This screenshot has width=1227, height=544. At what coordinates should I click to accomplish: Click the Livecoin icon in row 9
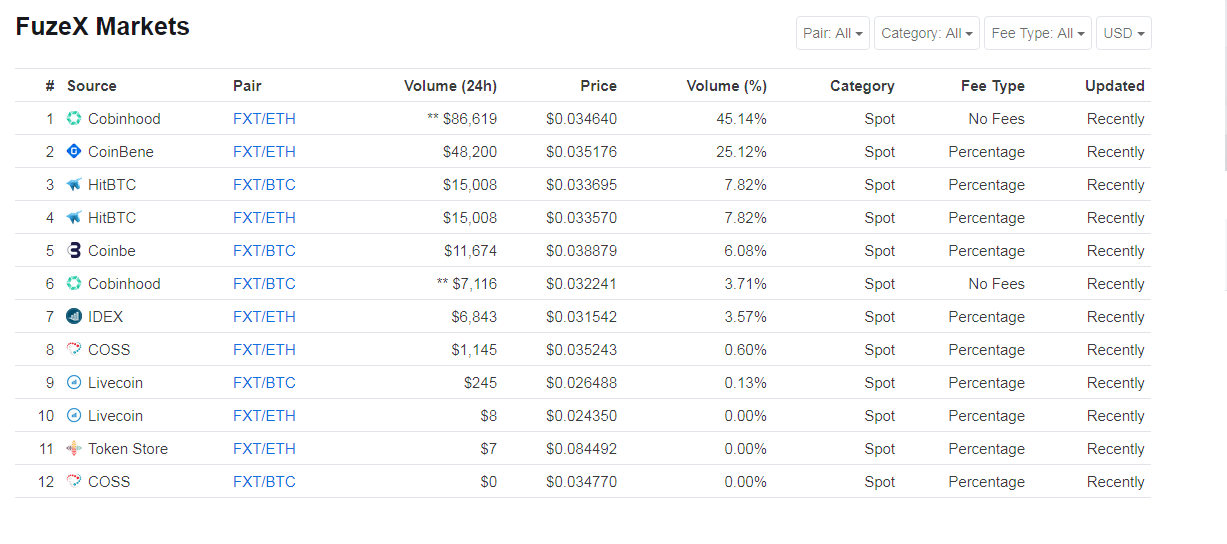point(74,383)
